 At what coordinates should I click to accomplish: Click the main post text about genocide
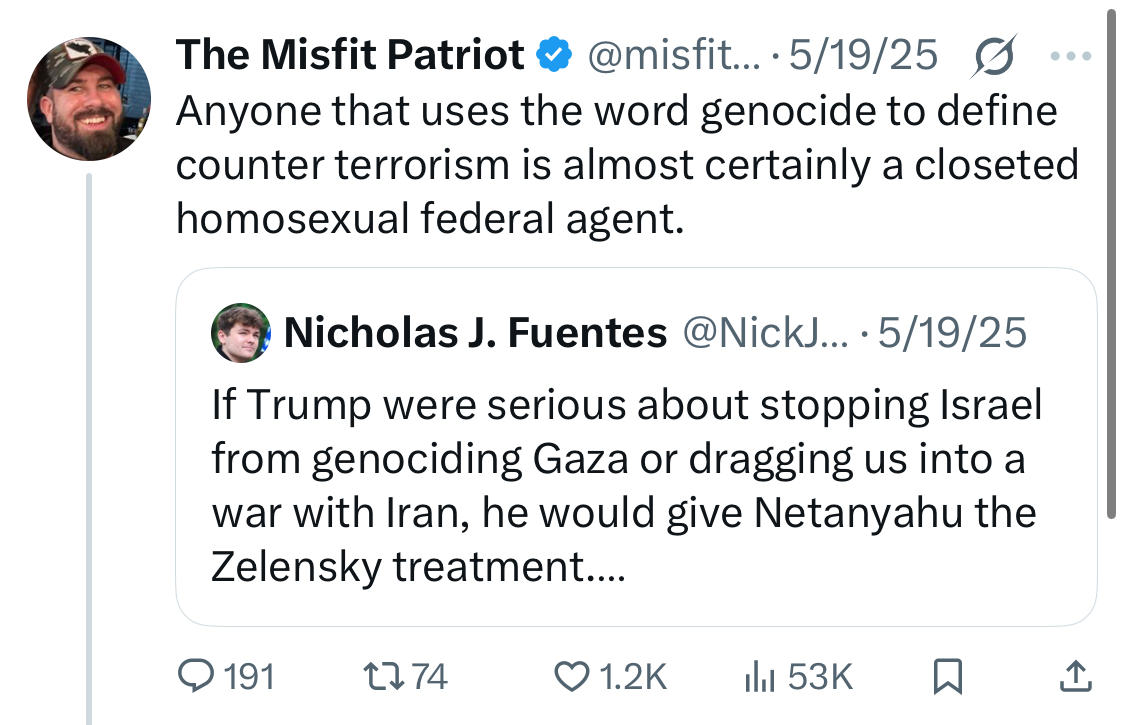point(627,164)
